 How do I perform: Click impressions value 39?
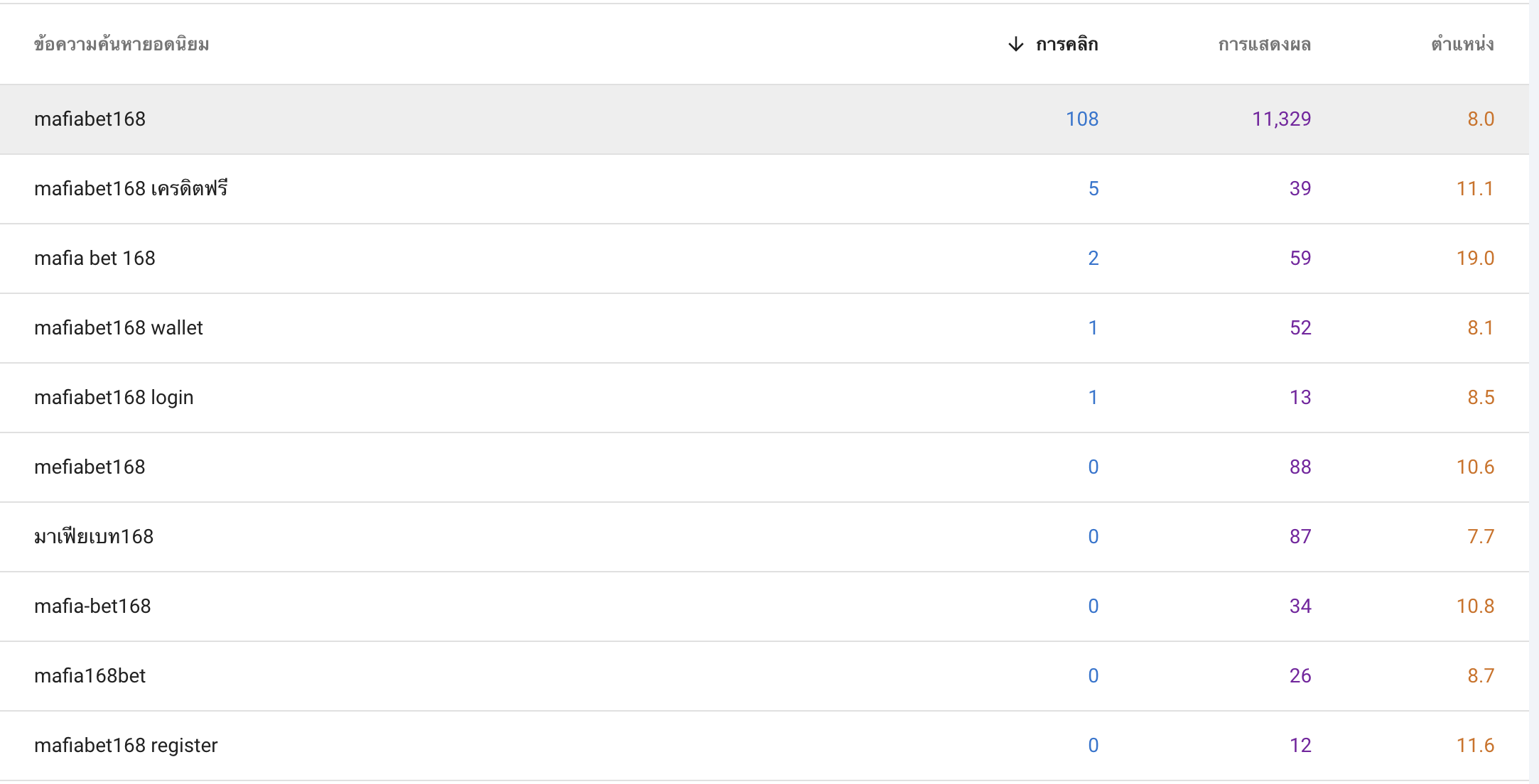1300,188
